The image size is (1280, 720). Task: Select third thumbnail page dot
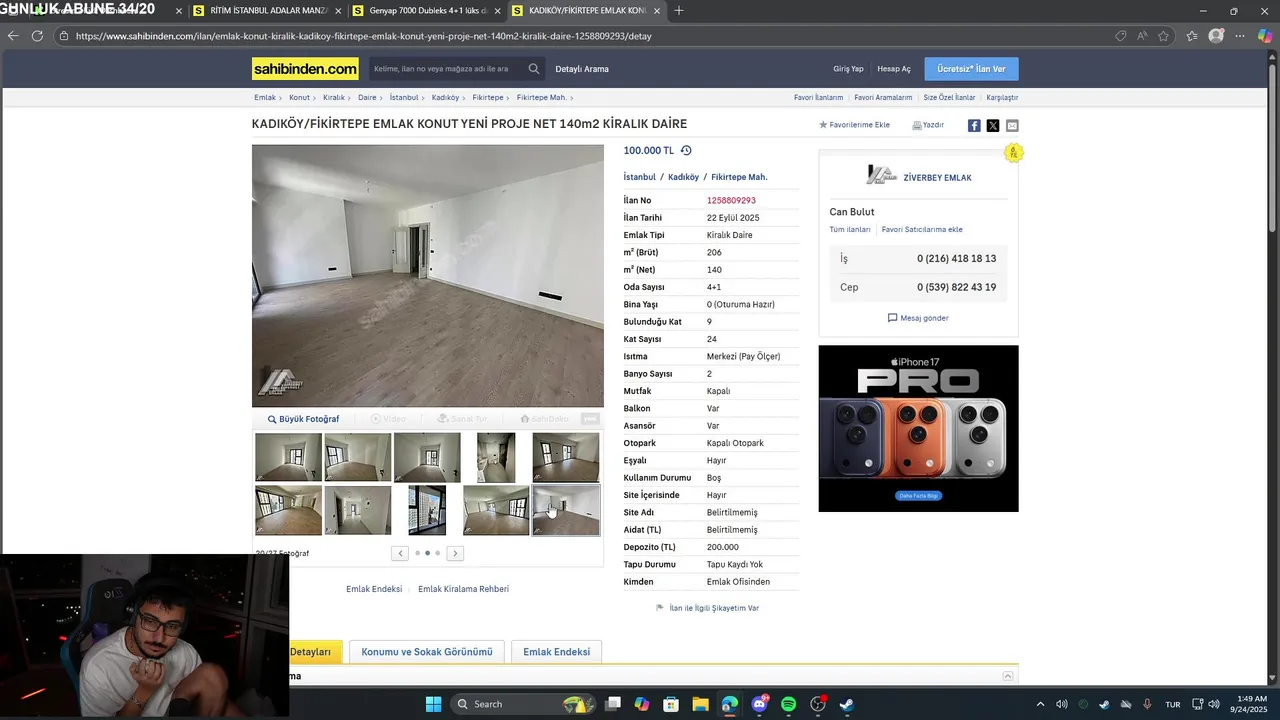click(x=437, y=553)
